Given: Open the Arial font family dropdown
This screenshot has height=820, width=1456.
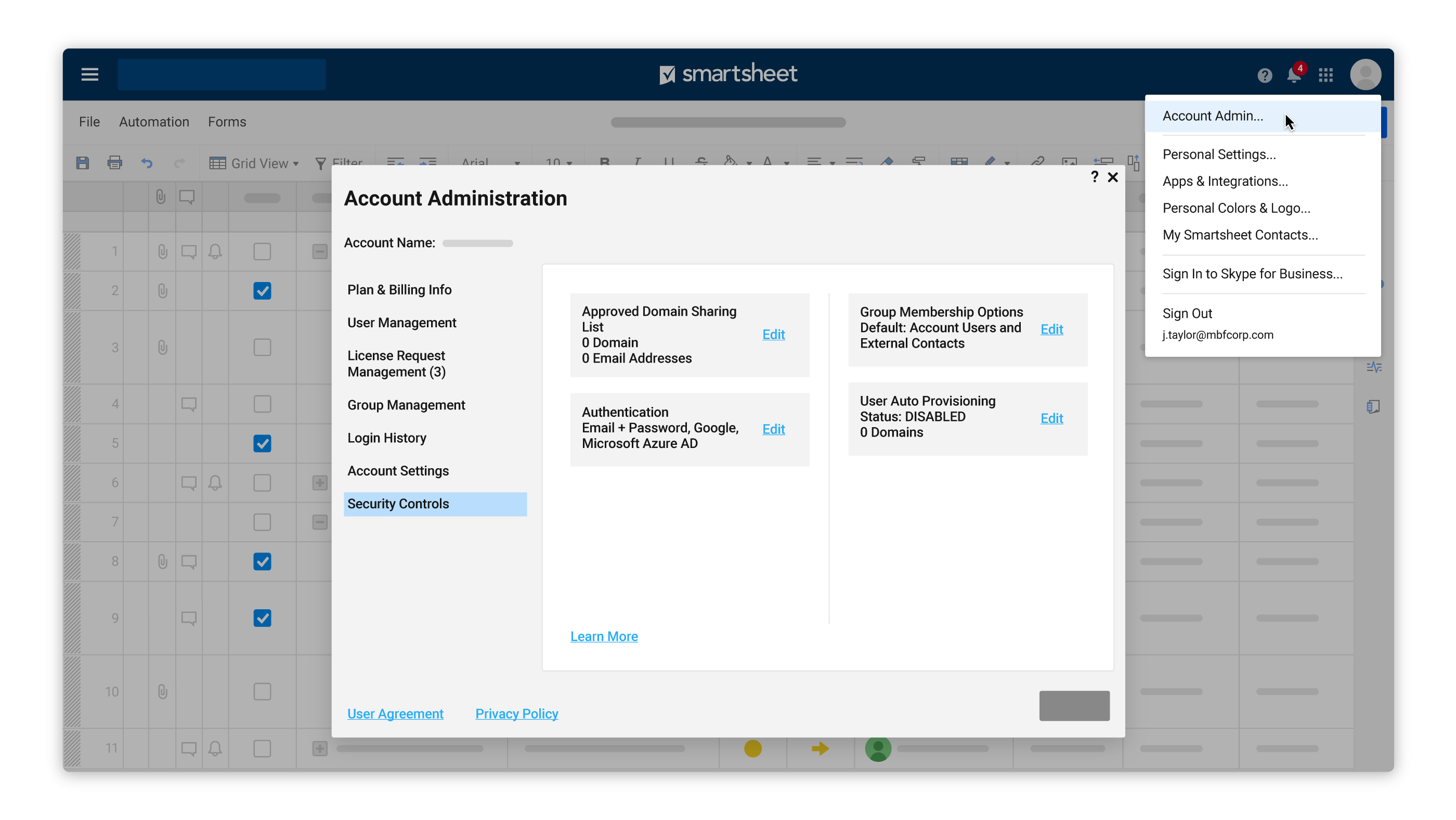Looking at the screenshot, I should [489, 163].
